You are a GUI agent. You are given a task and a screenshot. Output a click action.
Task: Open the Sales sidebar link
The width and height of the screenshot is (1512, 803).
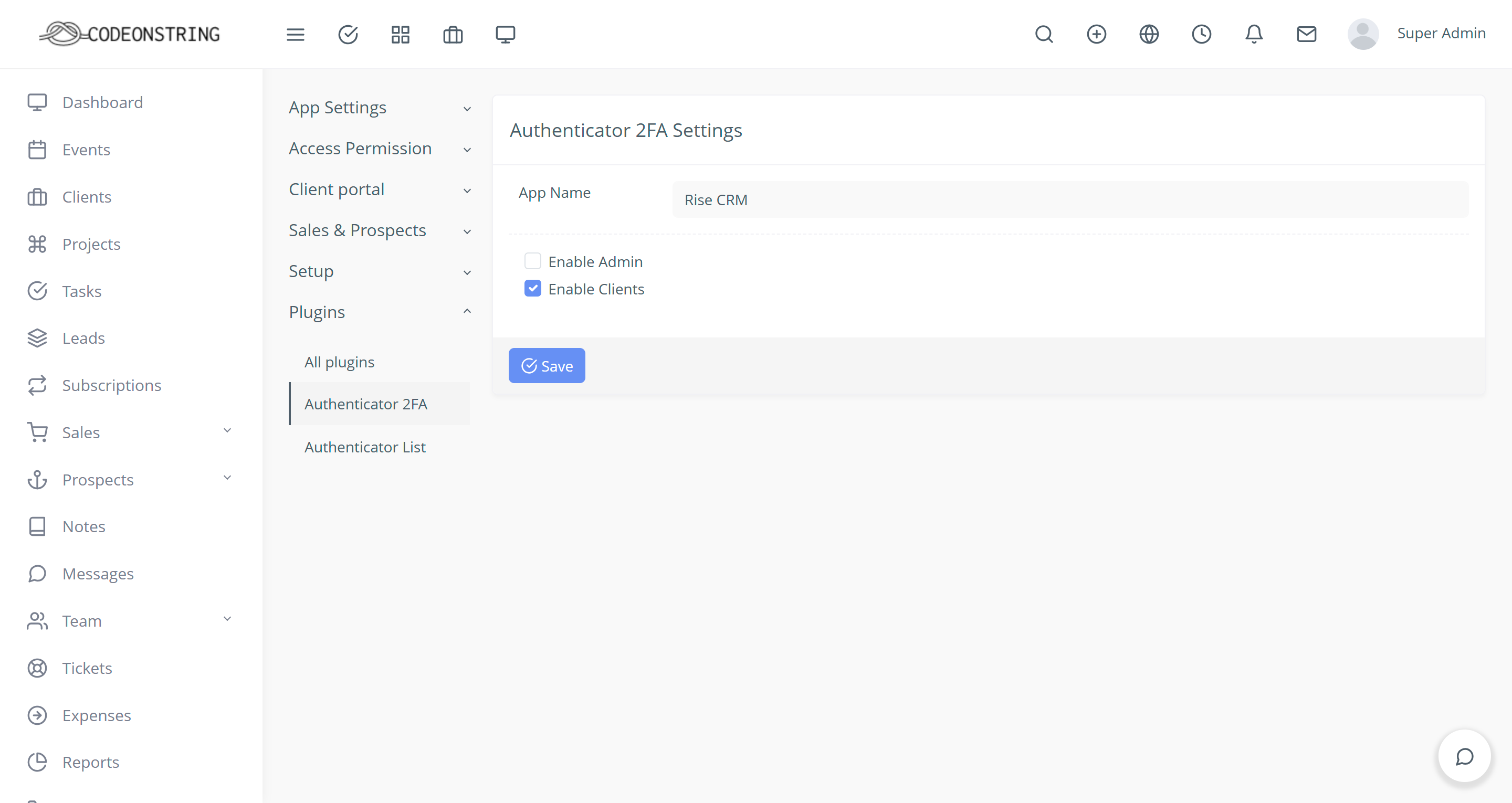81,432
